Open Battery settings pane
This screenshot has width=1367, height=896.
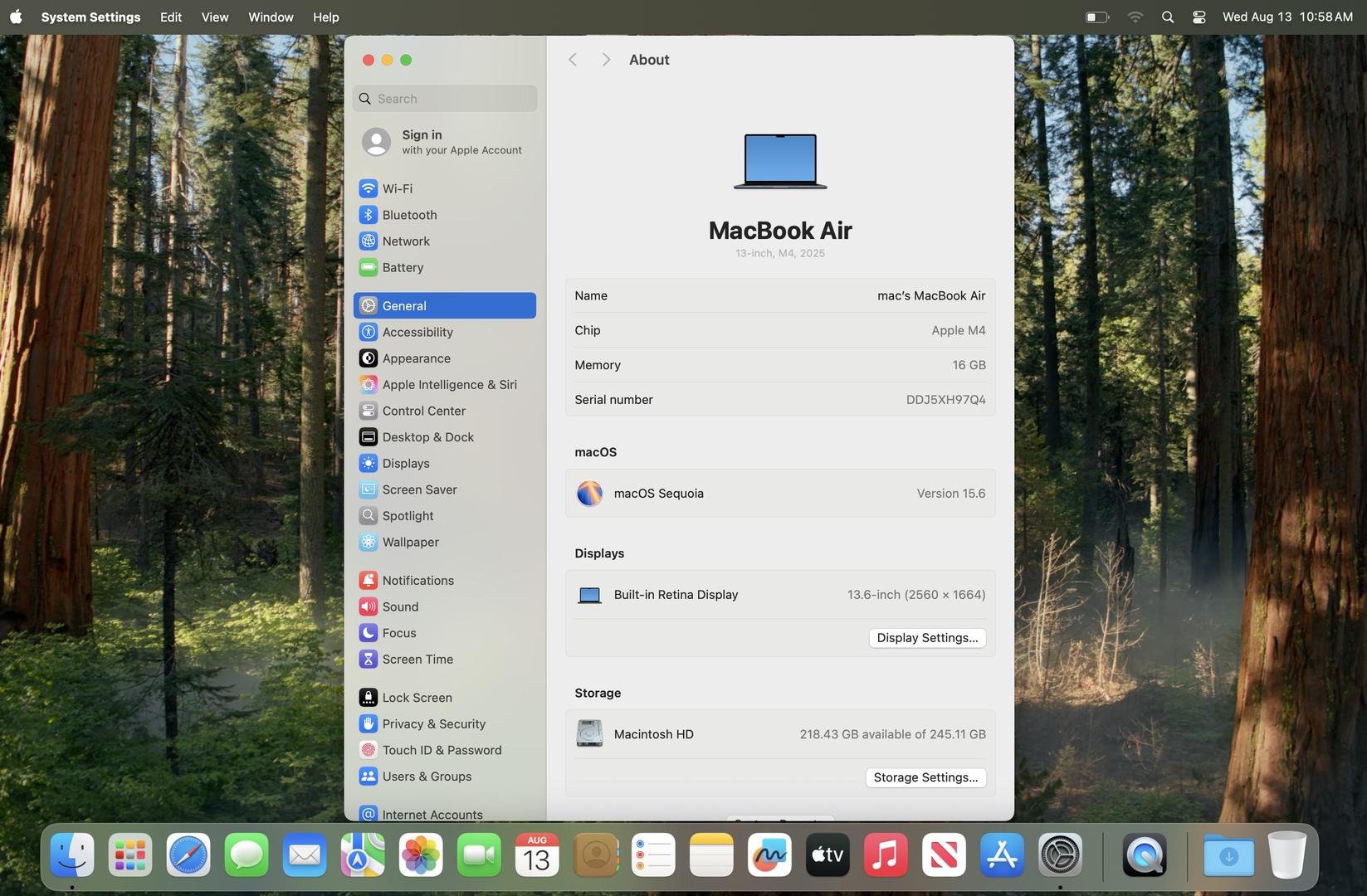click(x=444, y=268)
